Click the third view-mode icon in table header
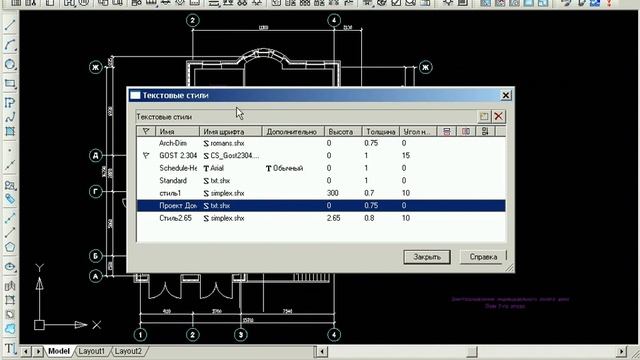Screen dimensions: 640x360 (x=485, y=131)
